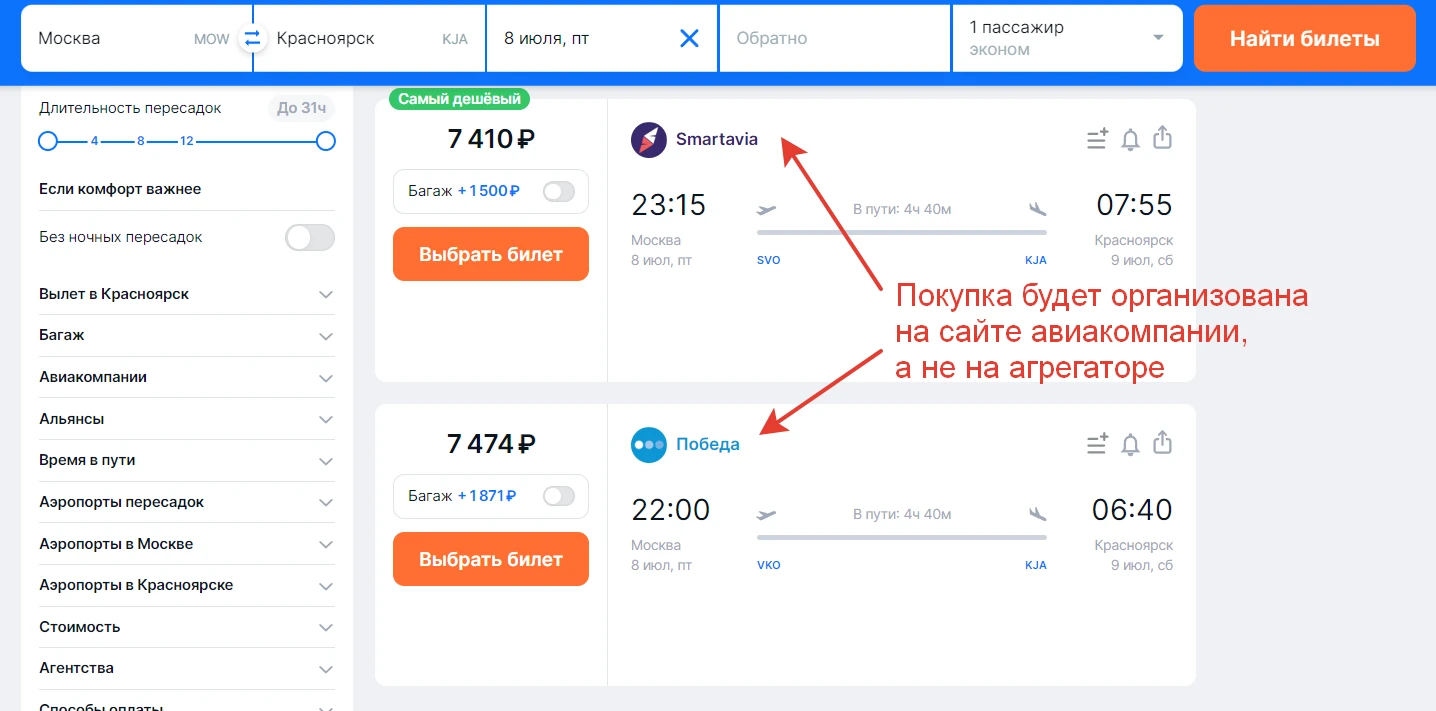Share the Победа flight

1162,442
